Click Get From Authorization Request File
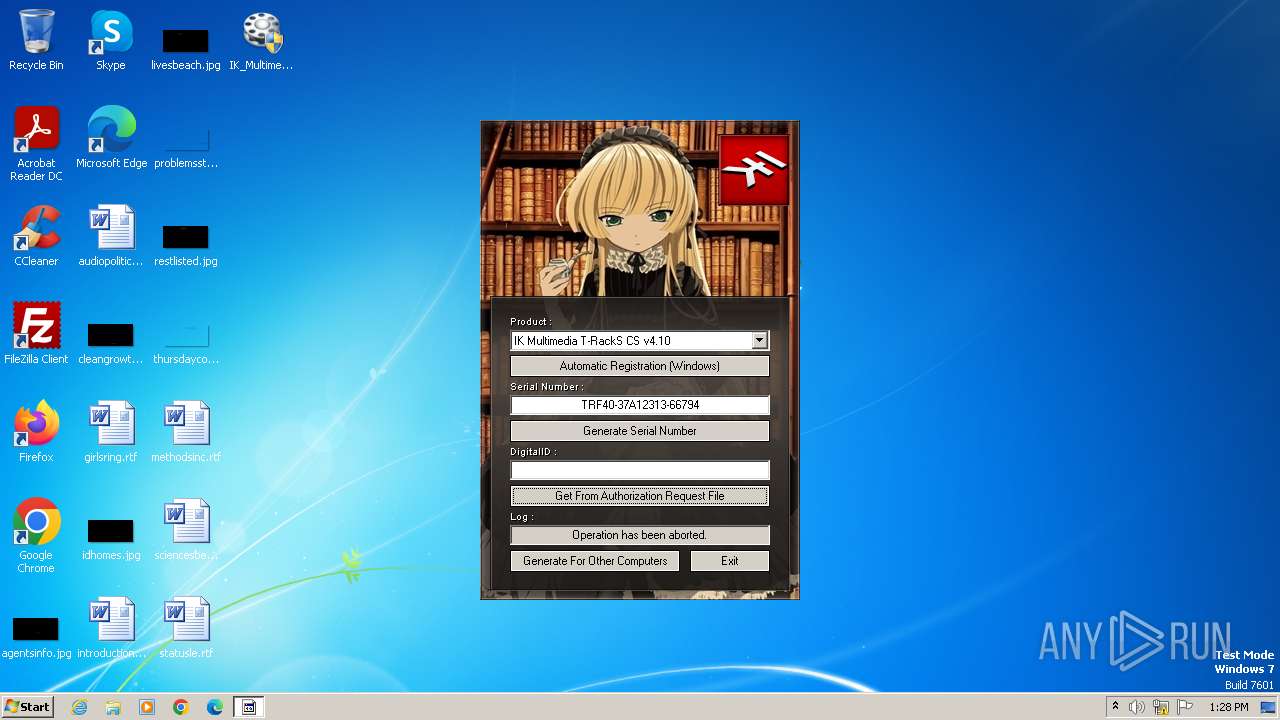Screen dimensions: 1280x720 [x=640, y=496]
